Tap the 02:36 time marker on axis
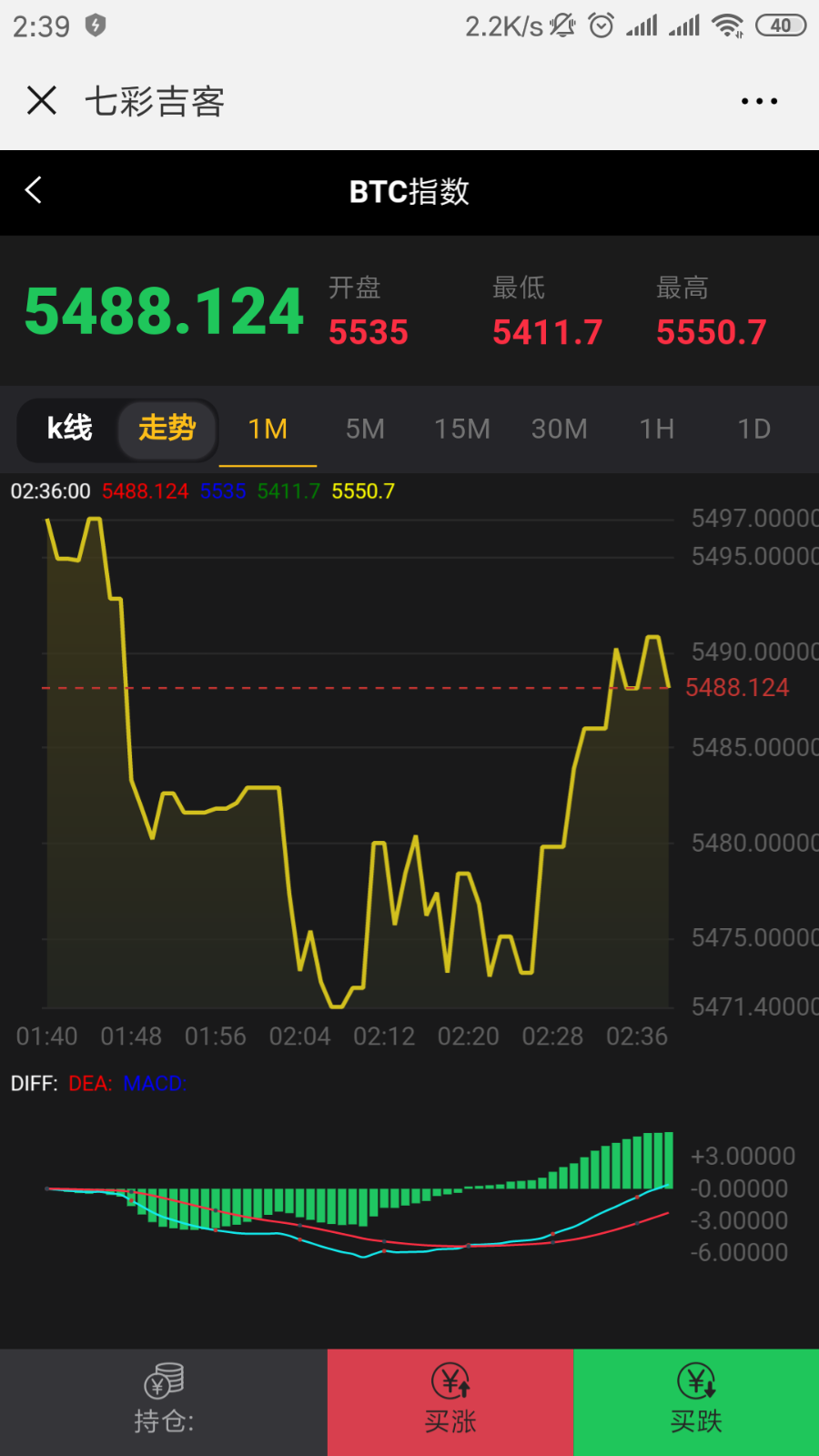 click(x=637, y=1036)
